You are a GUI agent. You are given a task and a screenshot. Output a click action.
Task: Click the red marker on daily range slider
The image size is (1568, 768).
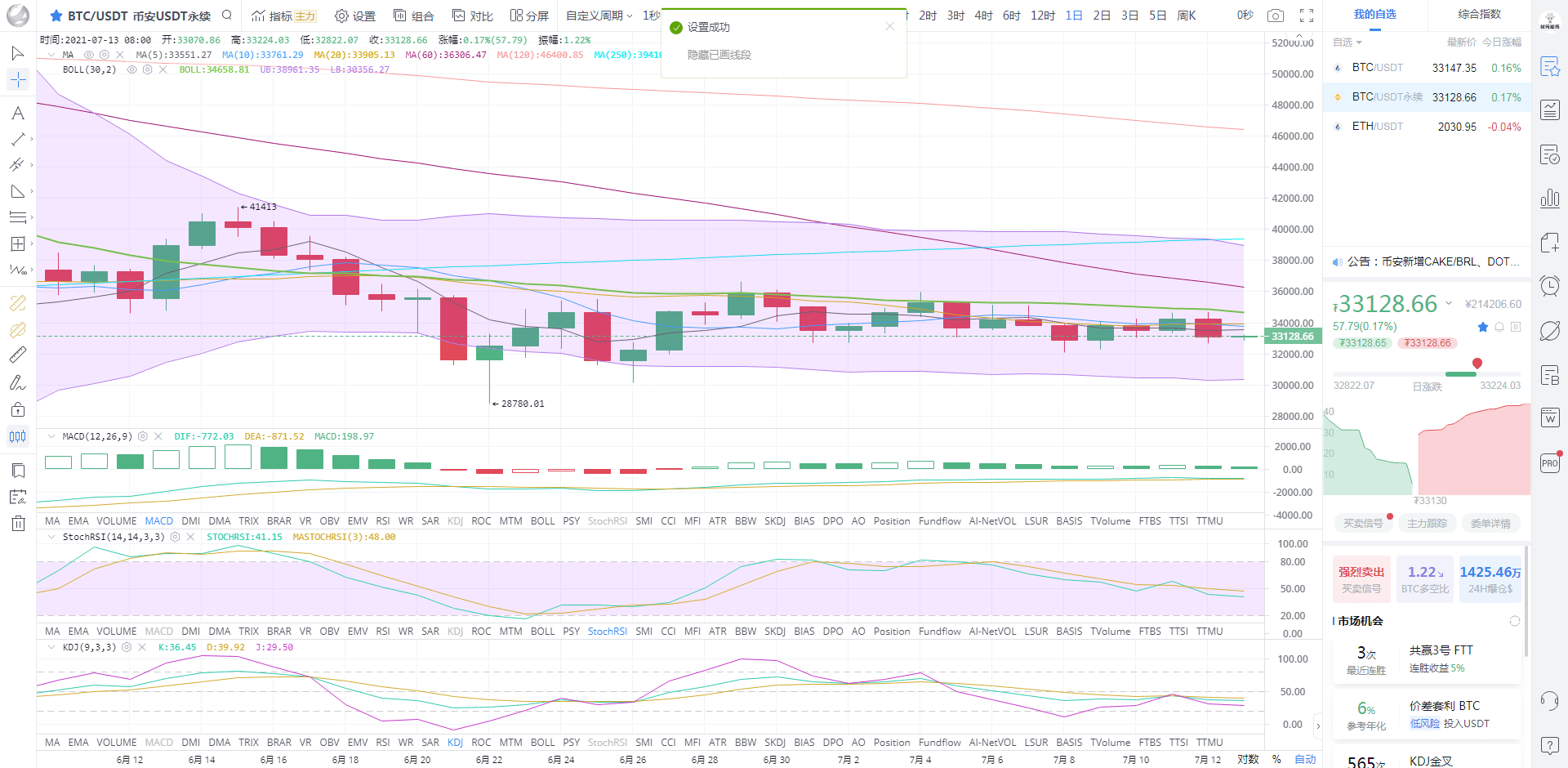(x=1477, y=364)
